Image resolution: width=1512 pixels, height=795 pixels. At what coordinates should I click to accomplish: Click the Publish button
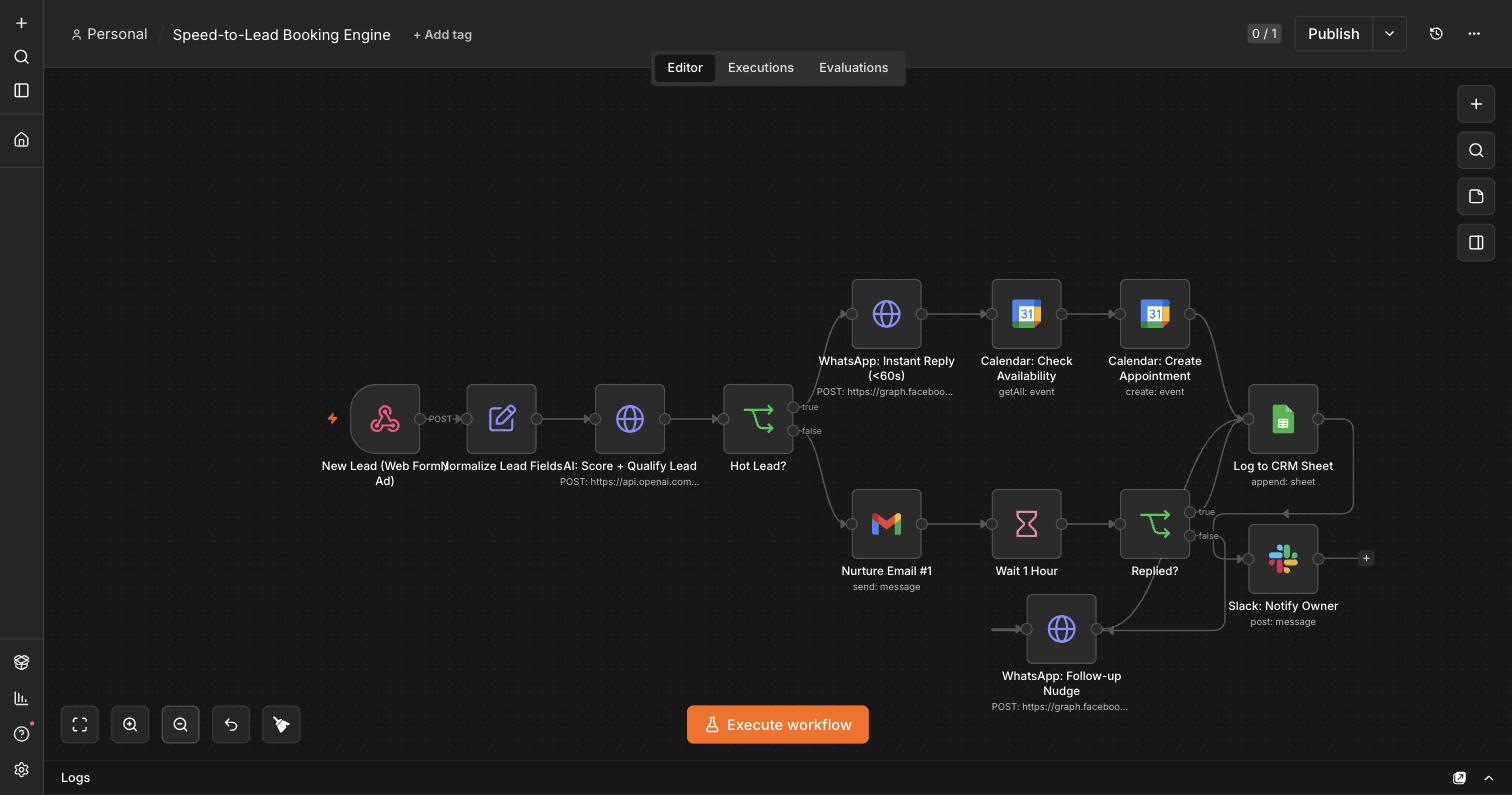point(1334,33)
